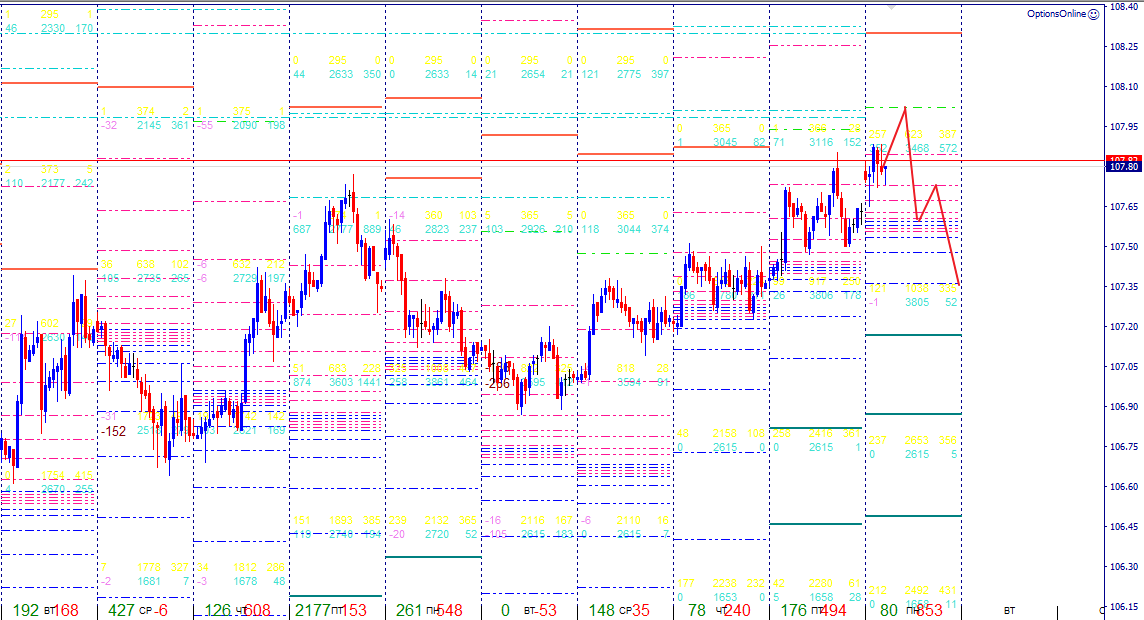
Task: Click the 106.60 price scale label
Action: 1124,487
